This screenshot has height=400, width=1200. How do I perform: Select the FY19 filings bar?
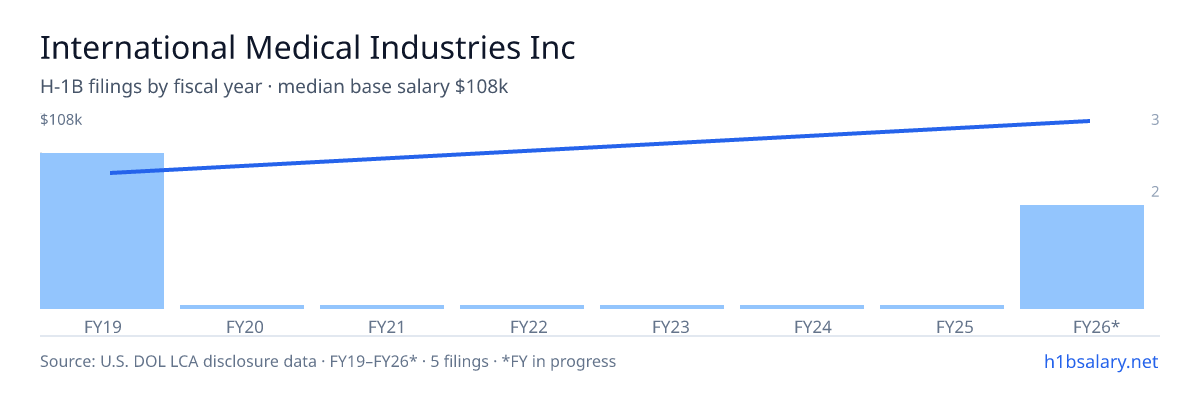tap(102, 231)
